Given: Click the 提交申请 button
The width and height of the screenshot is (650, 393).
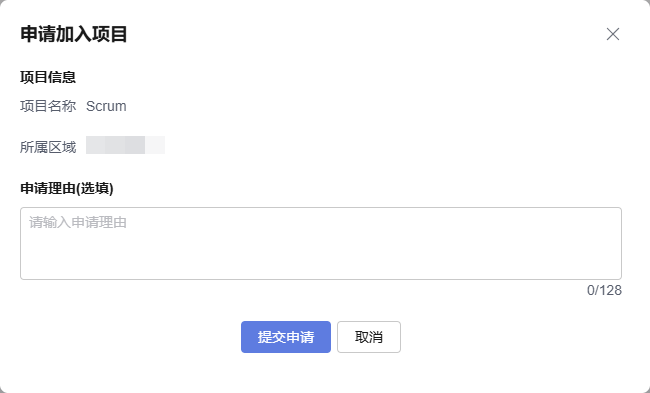Looking at the screenshot, I should click(286, 337).
